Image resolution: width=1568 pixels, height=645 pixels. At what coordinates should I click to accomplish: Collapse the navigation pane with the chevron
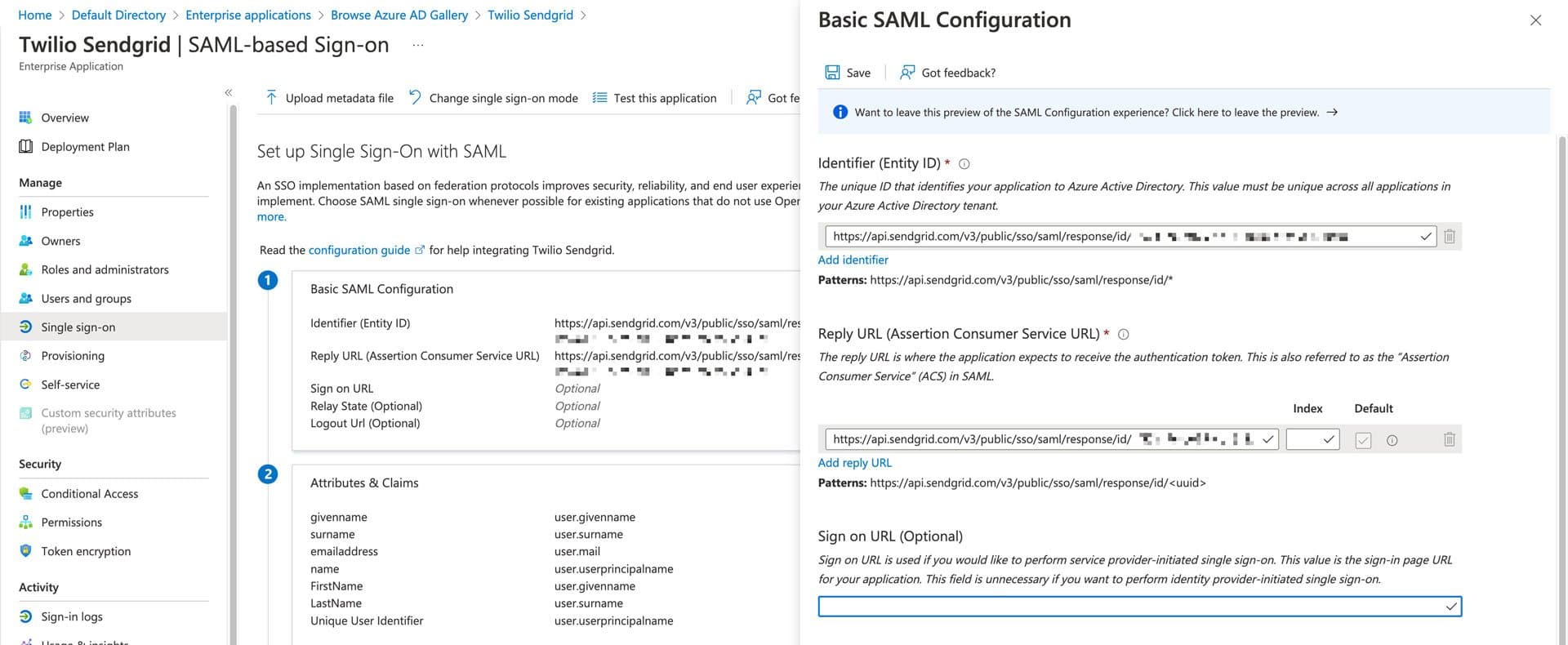point(229,92)
